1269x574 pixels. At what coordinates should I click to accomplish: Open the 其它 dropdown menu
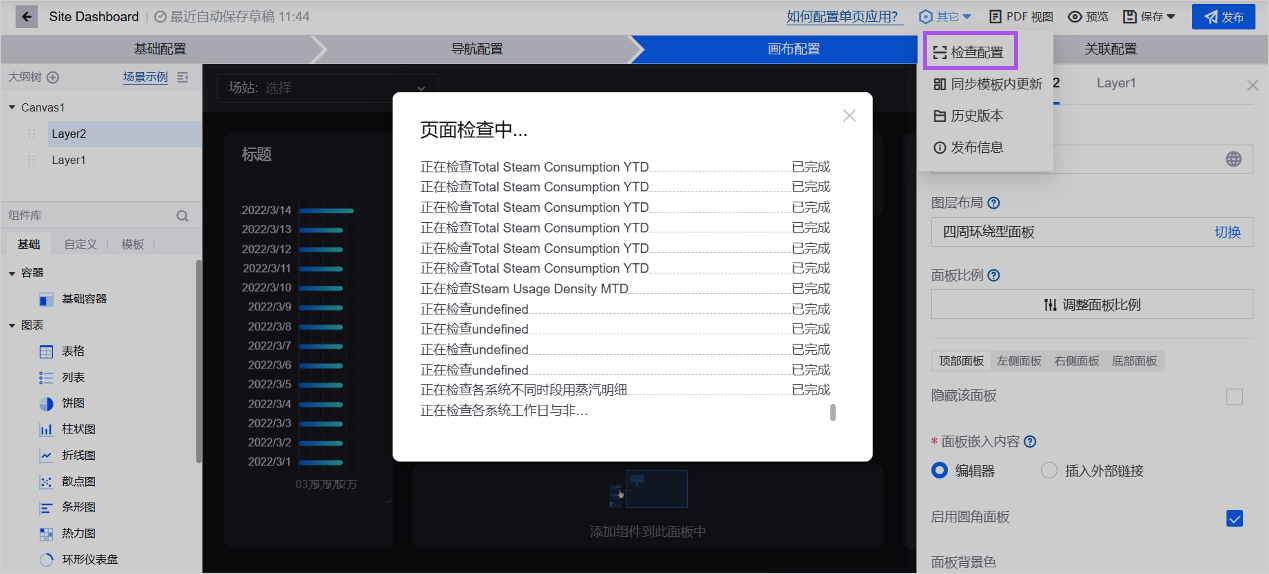point(945,17)
